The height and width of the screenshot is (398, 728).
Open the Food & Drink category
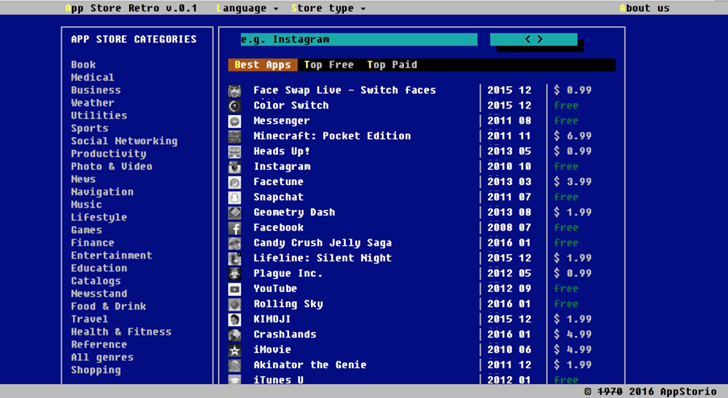coord(108,307)
